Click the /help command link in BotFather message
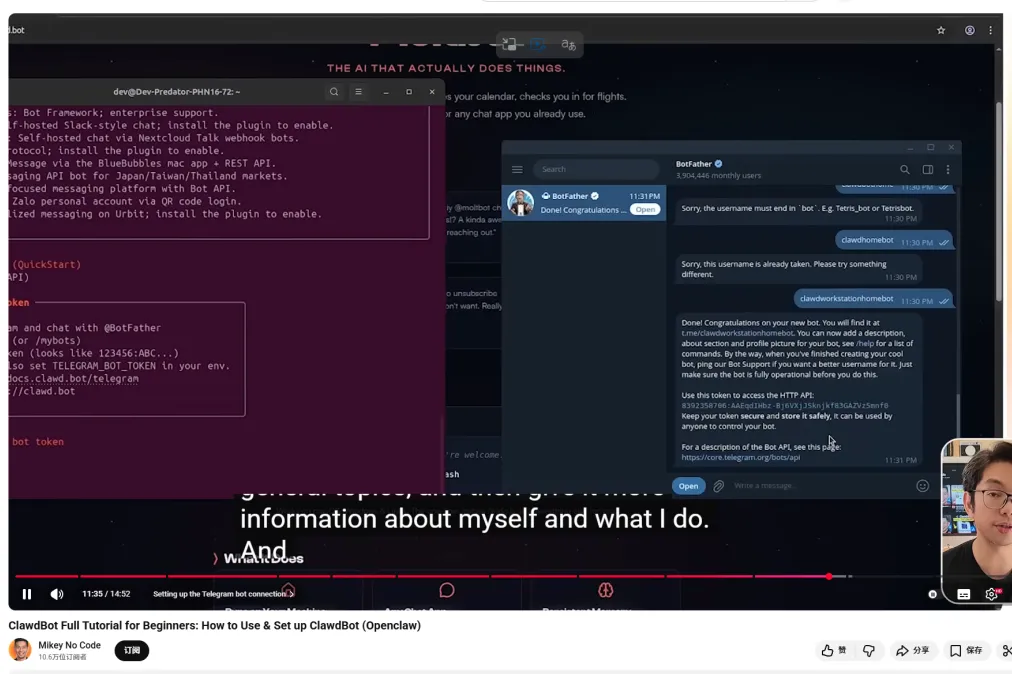This screenshot has width=1012, height=674. point(865,343)
